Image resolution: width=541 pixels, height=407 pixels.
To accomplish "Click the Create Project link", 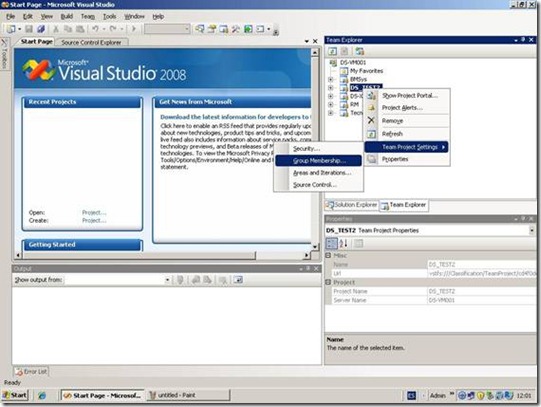I will coord(94,220).
